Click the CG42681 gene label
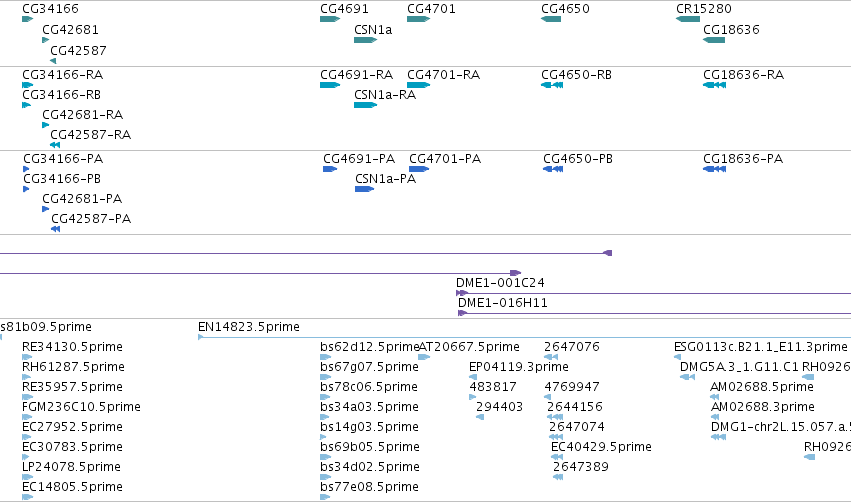851x502 pixels. pos(70,30)
